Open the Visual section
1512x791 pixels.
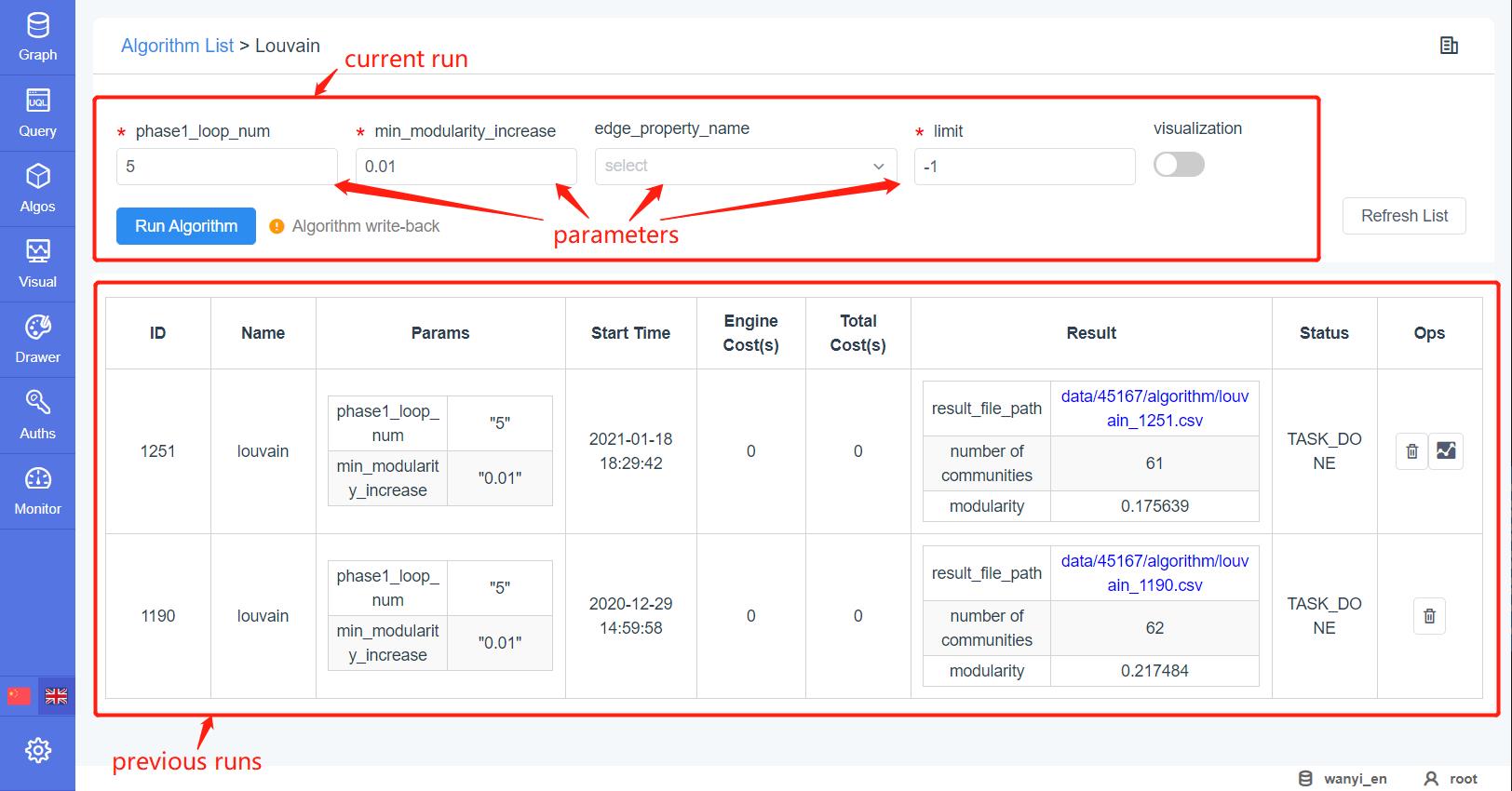tap(37, 264)
